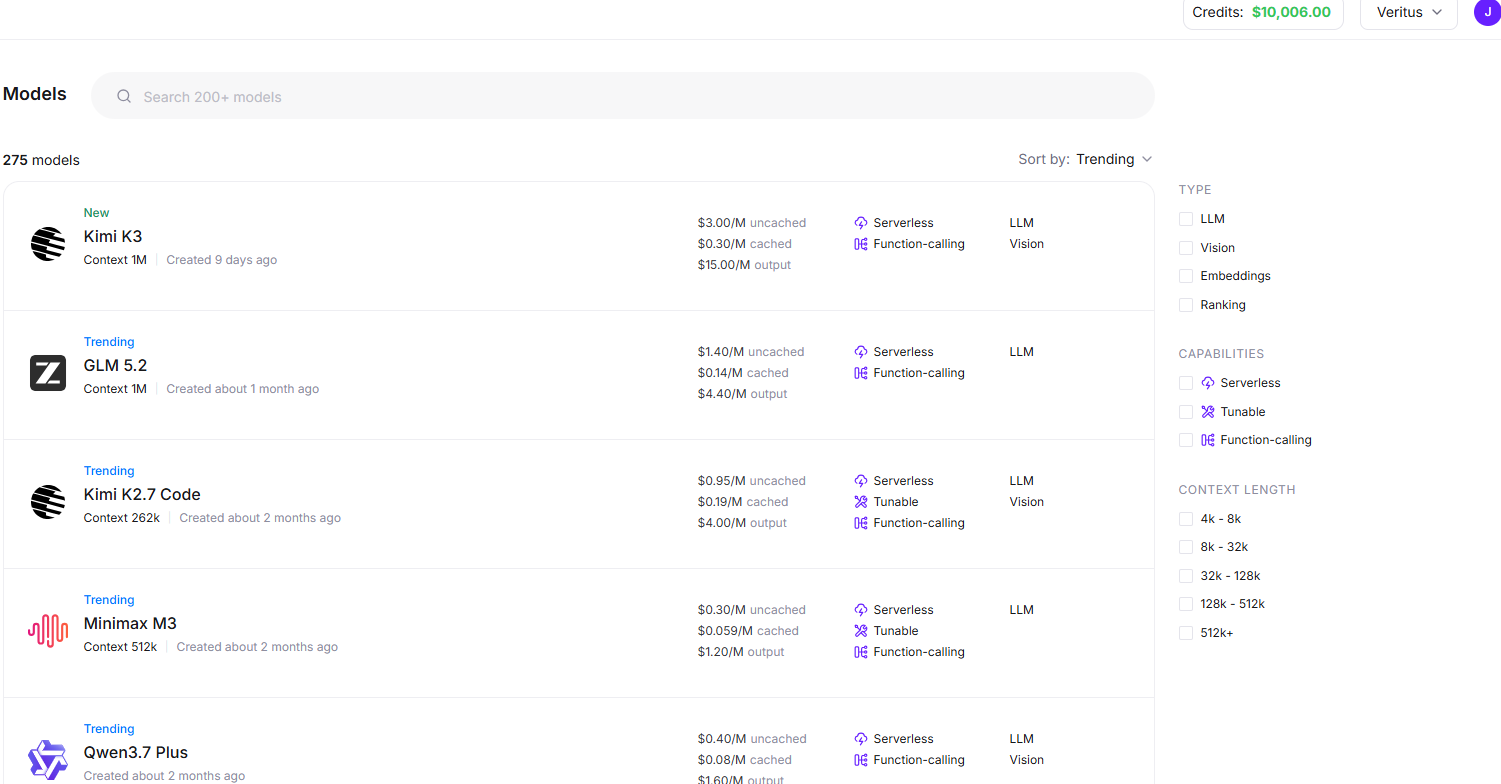Check the Vision type filter
This screenshot has width=1501, height=784.
click(1186, 248)
